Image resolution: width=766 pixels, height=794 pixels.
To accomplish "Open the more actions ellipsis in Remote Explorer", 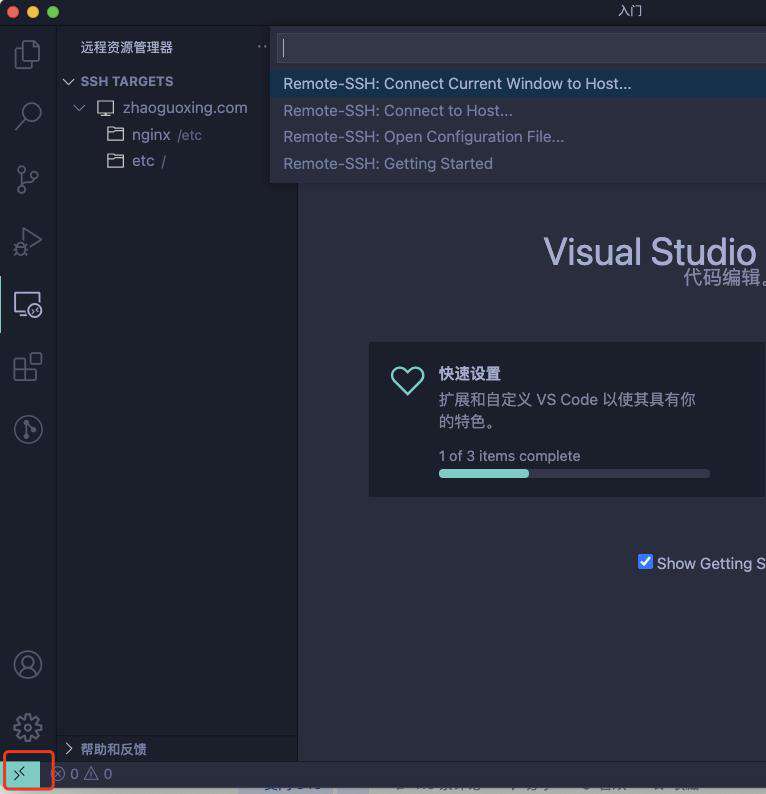I will [x=262, y=46].
